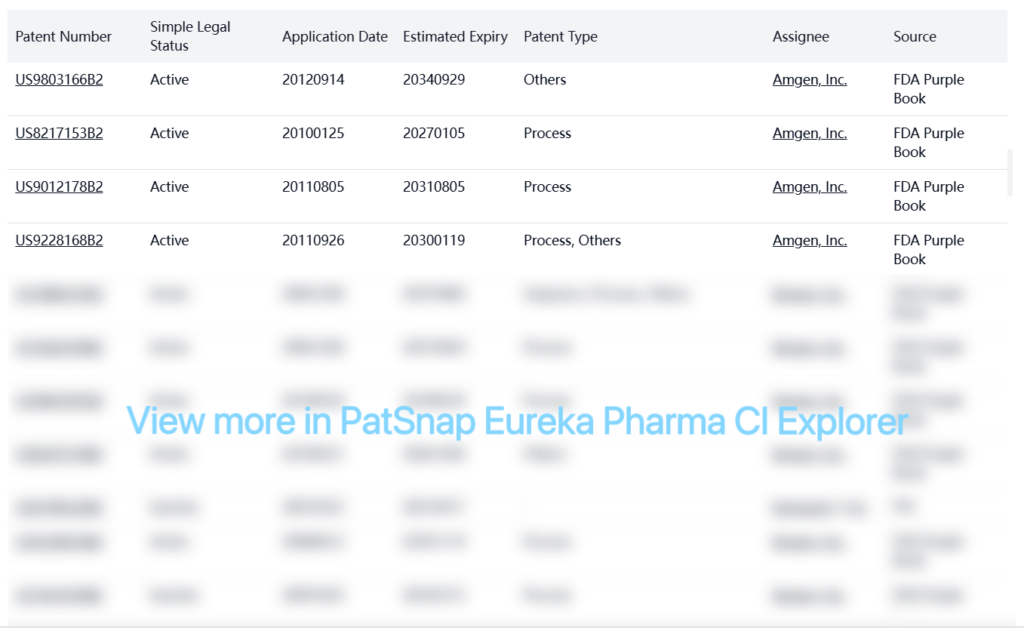The height and width of the screenshot is (628, 1024).
Task: Click the Estimated Expiry column header
Action: pyautogui.click(x=455, y=37)
